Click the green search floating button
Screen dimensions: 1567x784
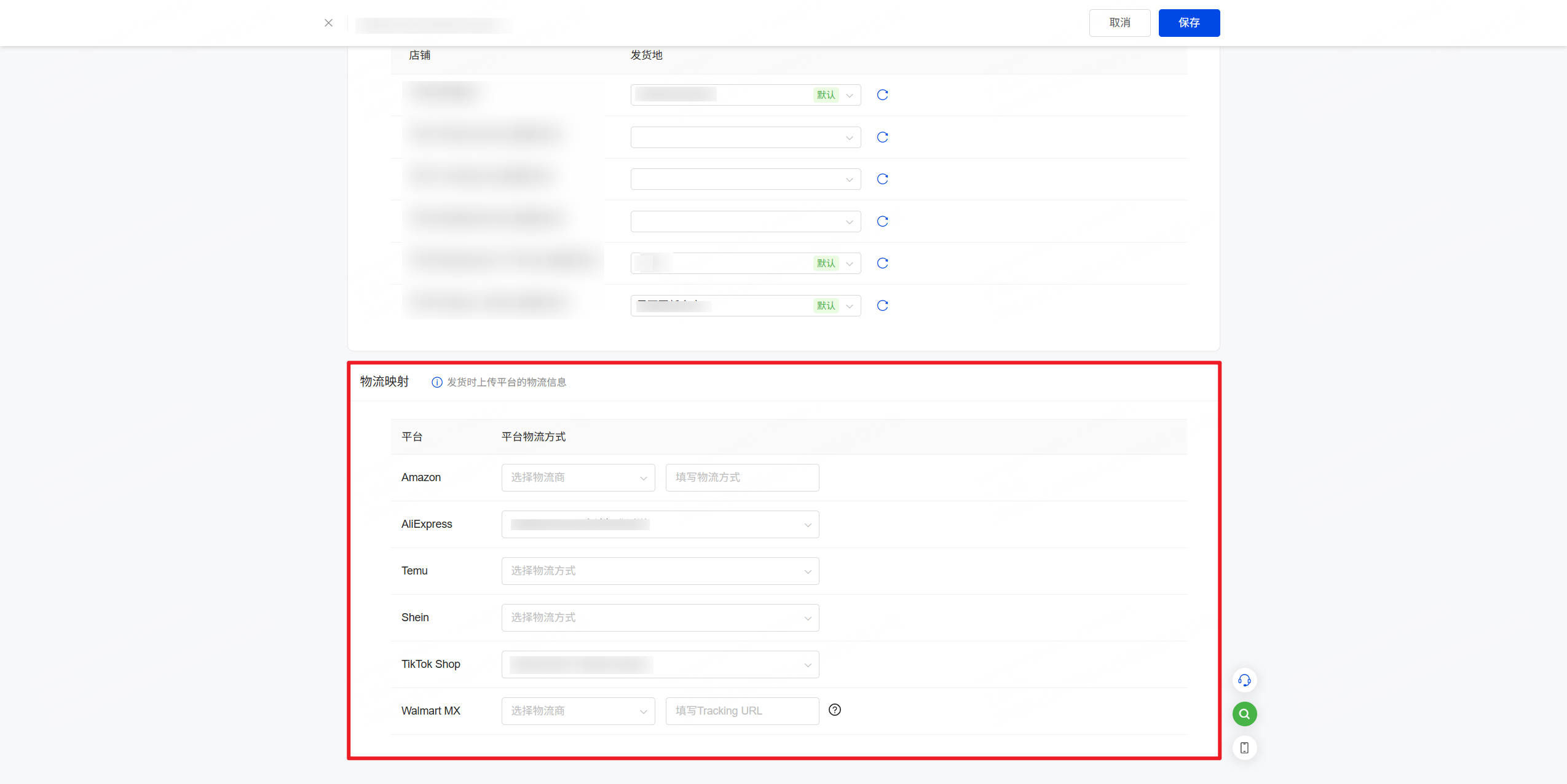(x=1244, y=714)
